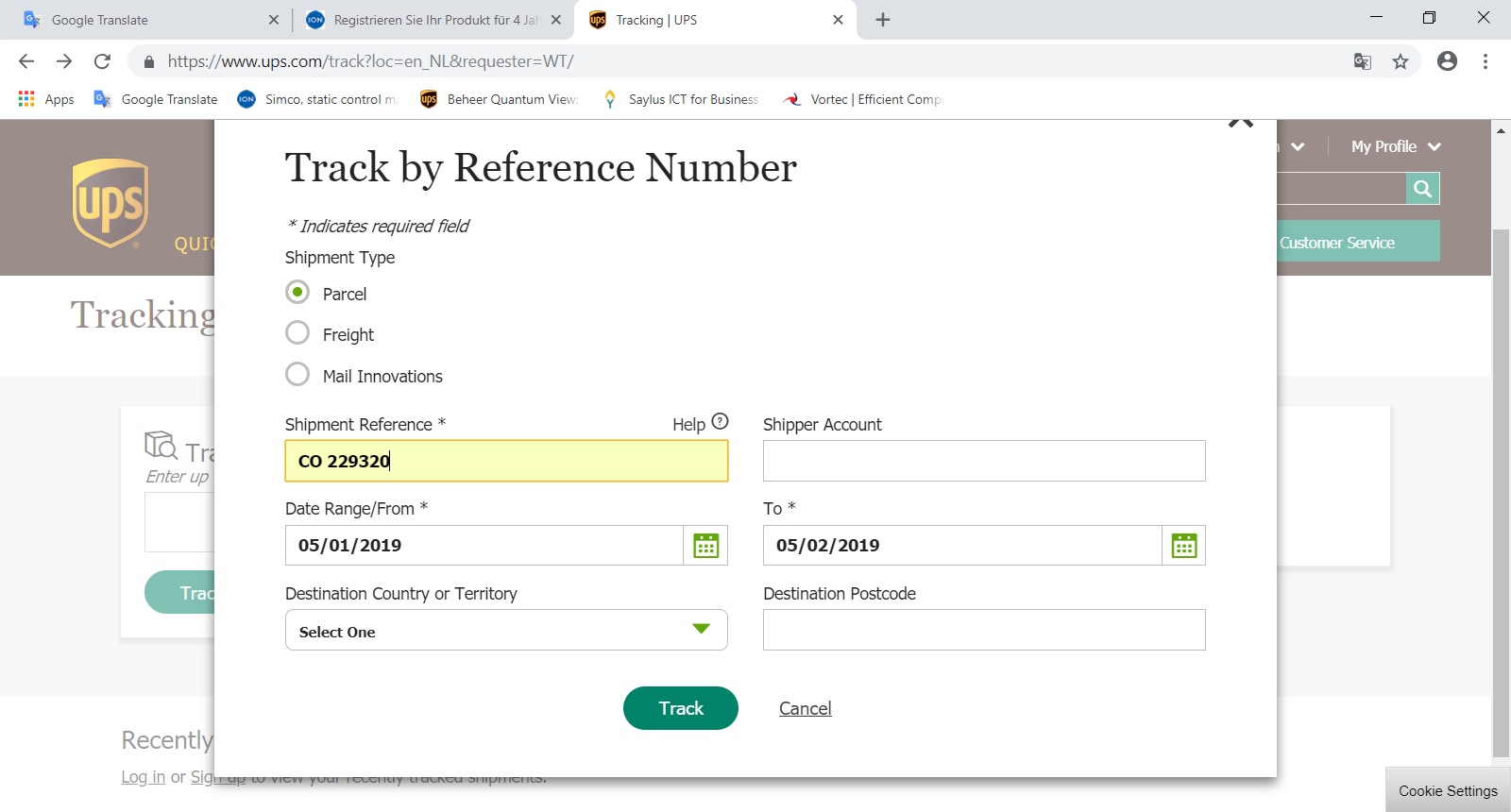Open the Date Range/From calendar picker
Screen dimensions: 1511x812
point(705,546)
